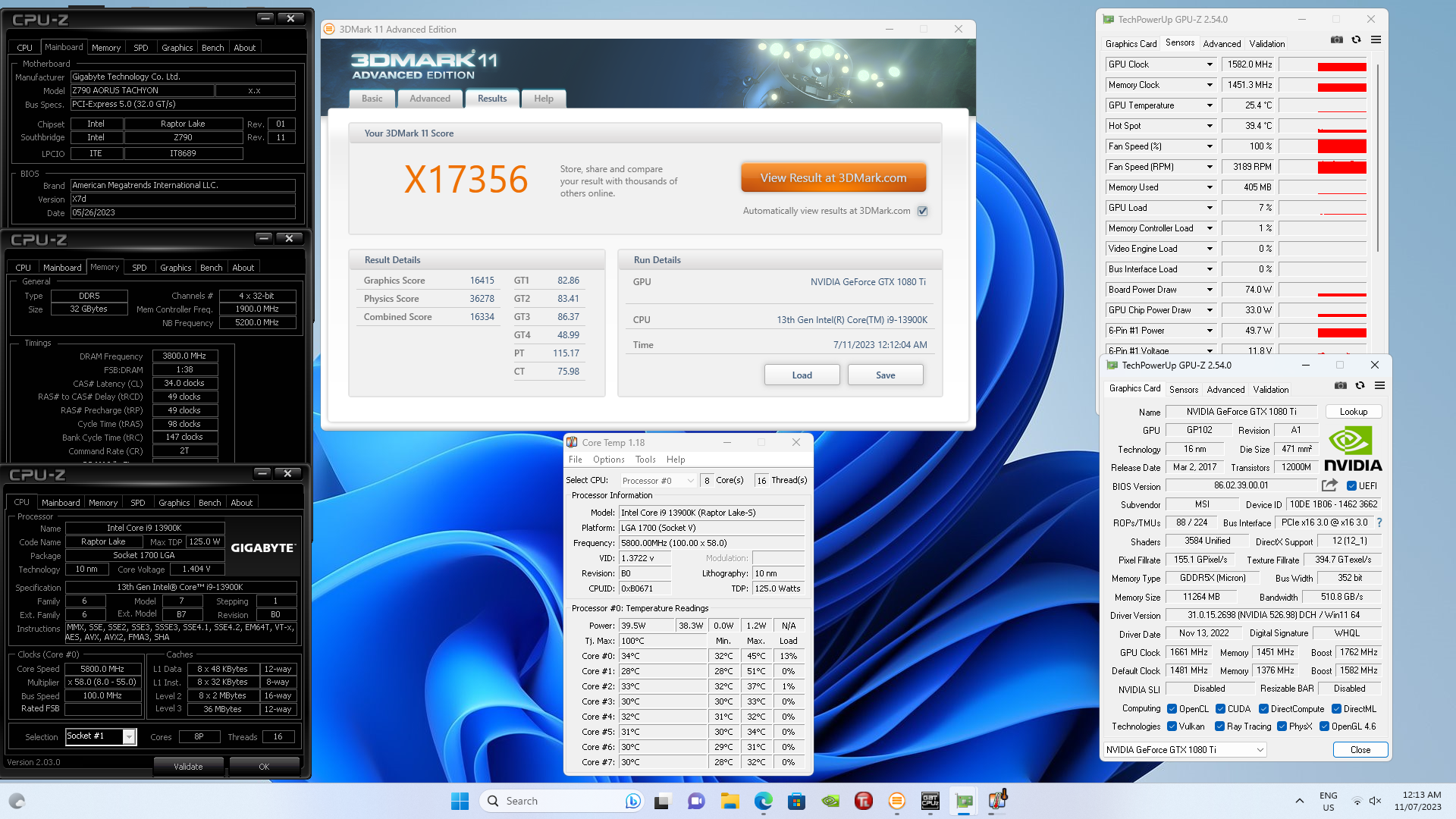Click the refresh icon in GPU-Z Sensors window
1456x819 pixels.
(1356, 40)
